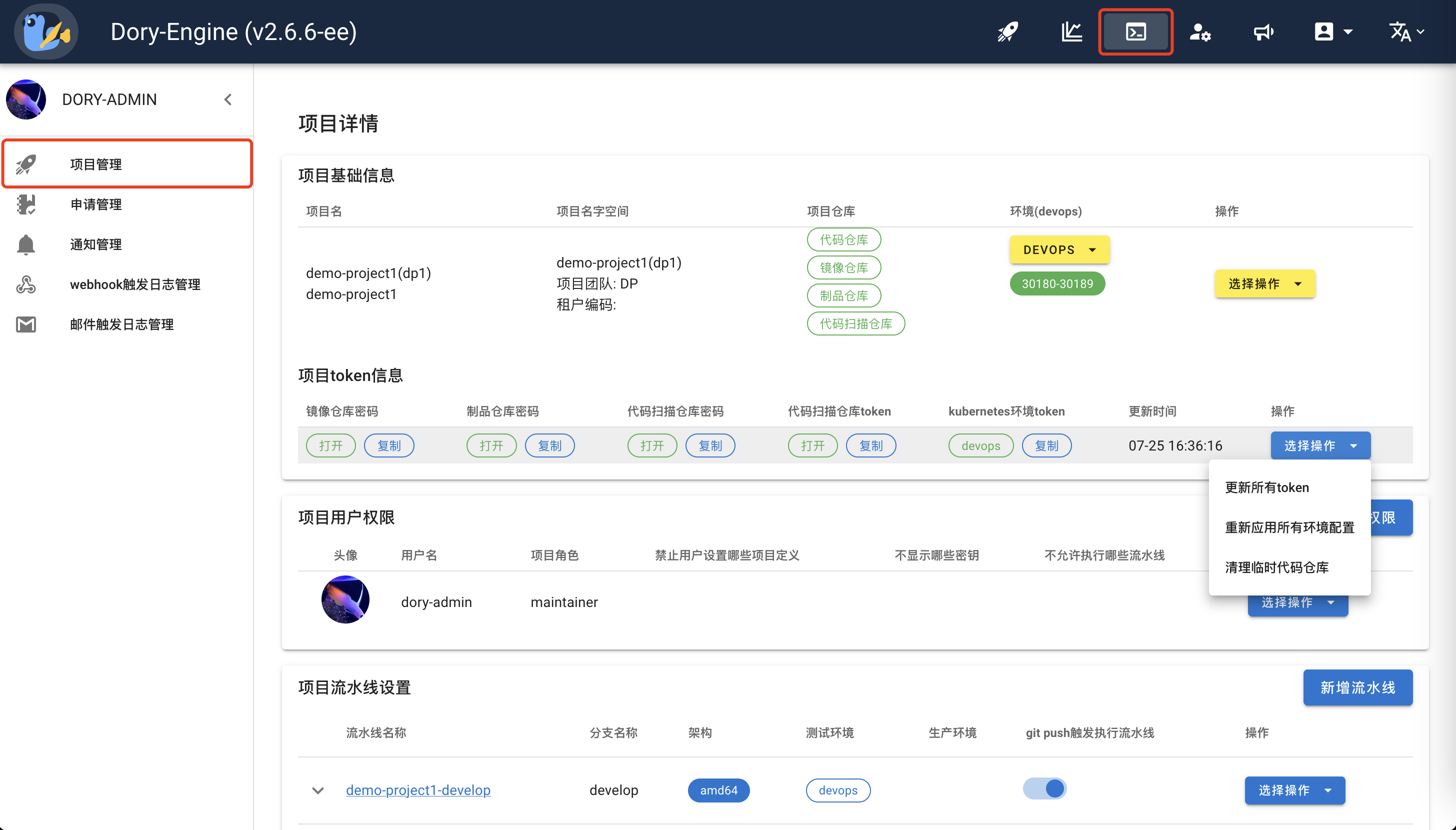Open 申请管理 from the sidebar
Viewport: 1456px width, 830px height.
(94, 204)
